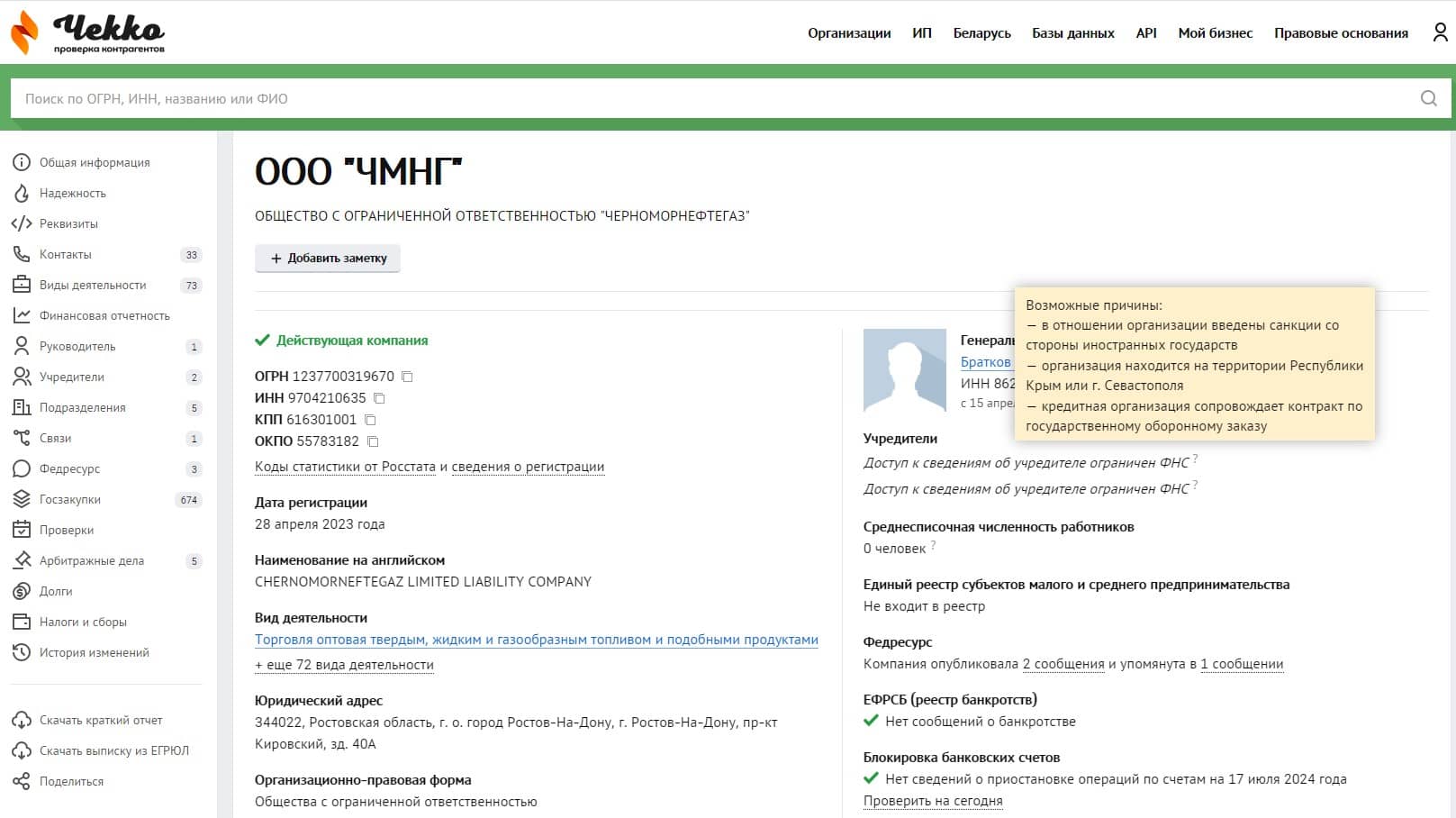Open Коды статистики от Росстата link
The image size is (1456, 818).
pos(345,467)
